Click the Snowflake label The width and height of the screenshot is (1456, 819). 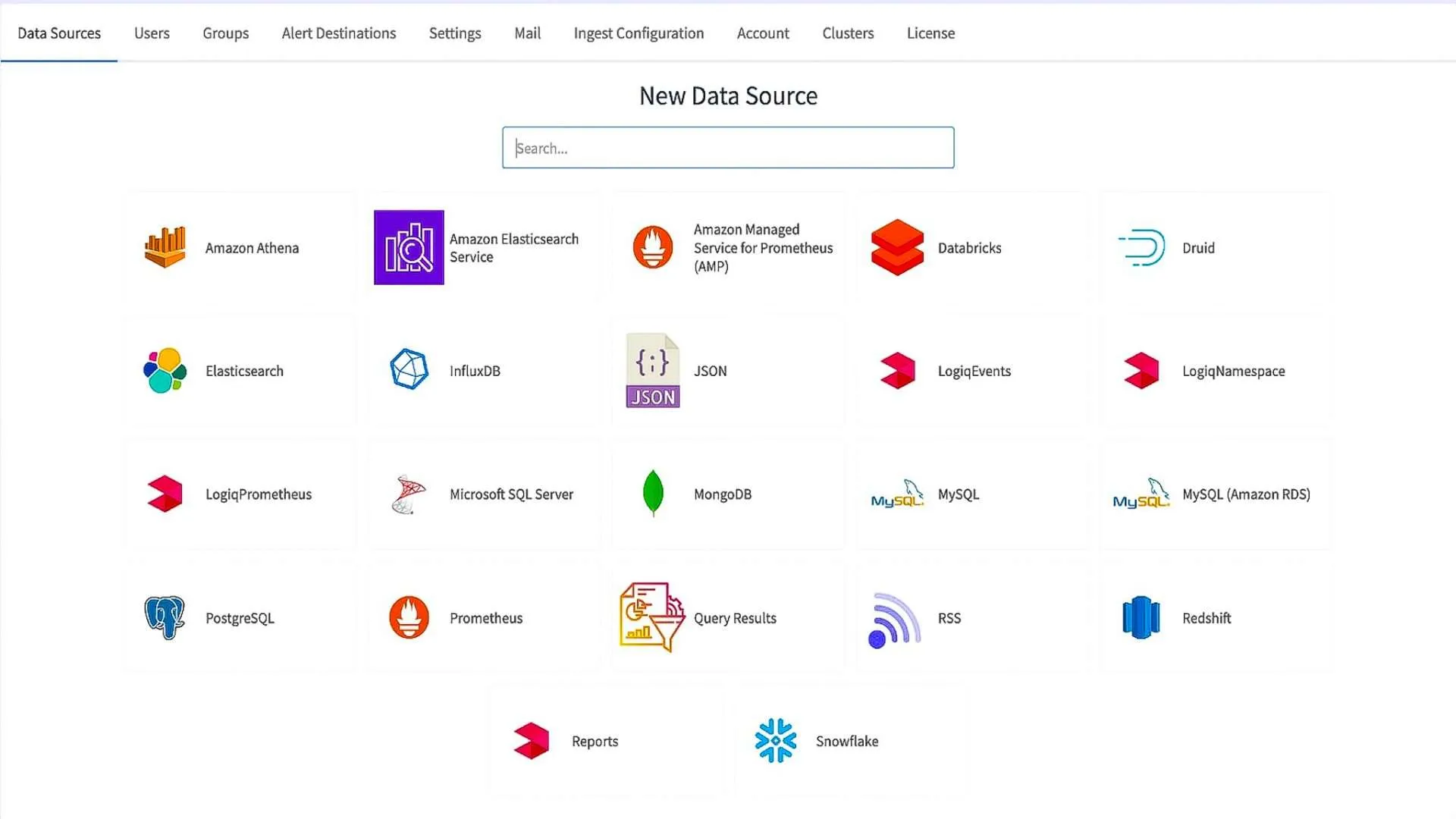tap(846, 741)
